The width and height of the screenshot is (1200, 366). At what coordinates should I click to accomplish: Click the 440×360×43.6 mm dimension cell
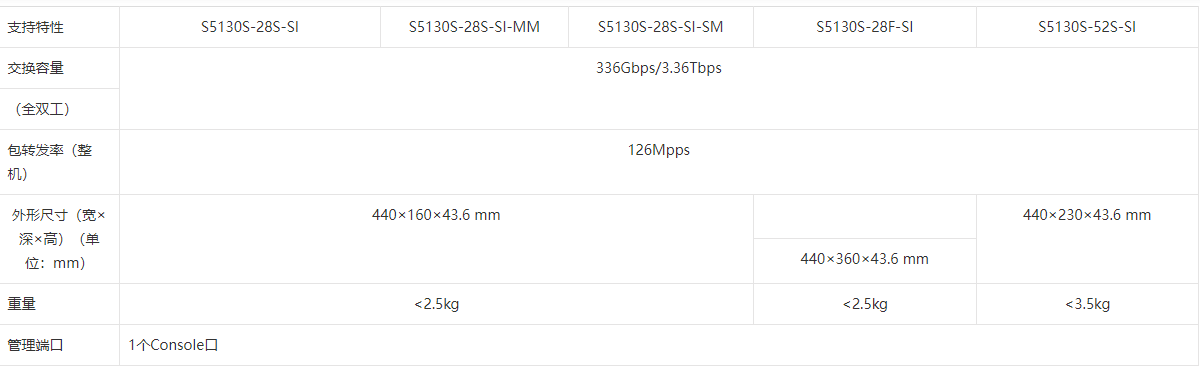point(864,259)
